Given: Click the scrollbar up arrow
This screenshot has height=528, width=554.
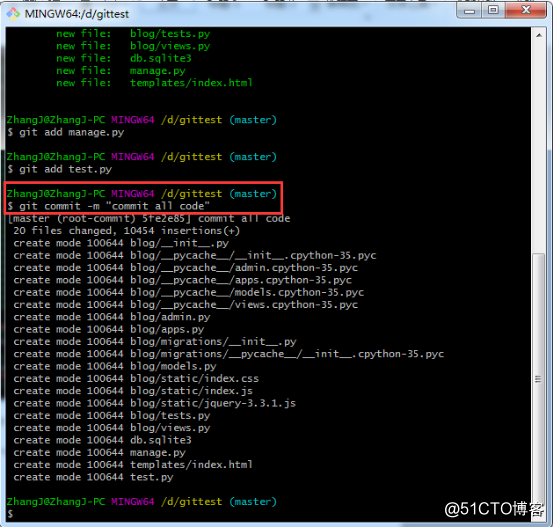Looking at the screenshot, I should coord(539,35).
